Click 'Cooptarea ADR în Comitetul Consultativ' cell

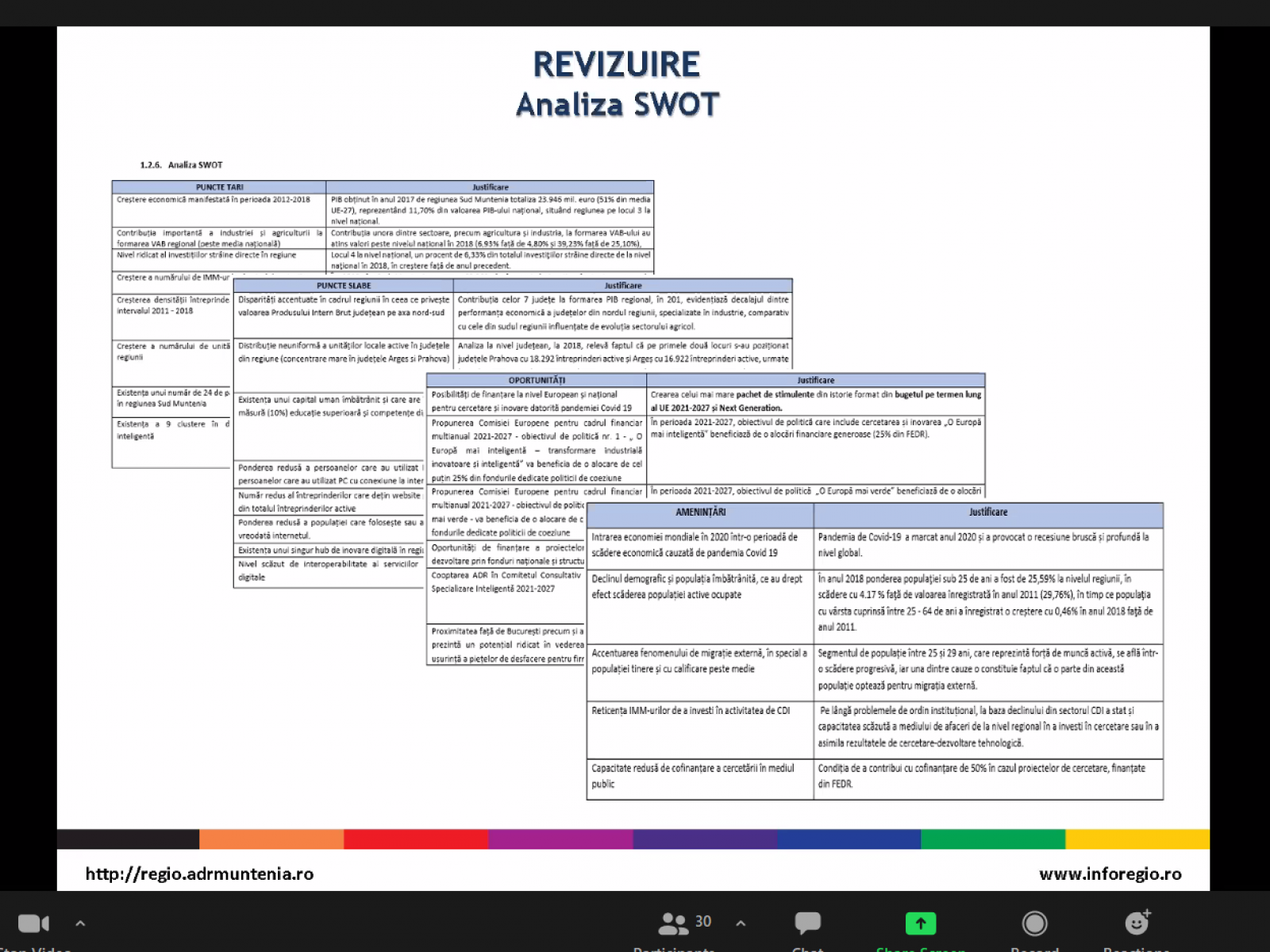[x=506, y=596]
